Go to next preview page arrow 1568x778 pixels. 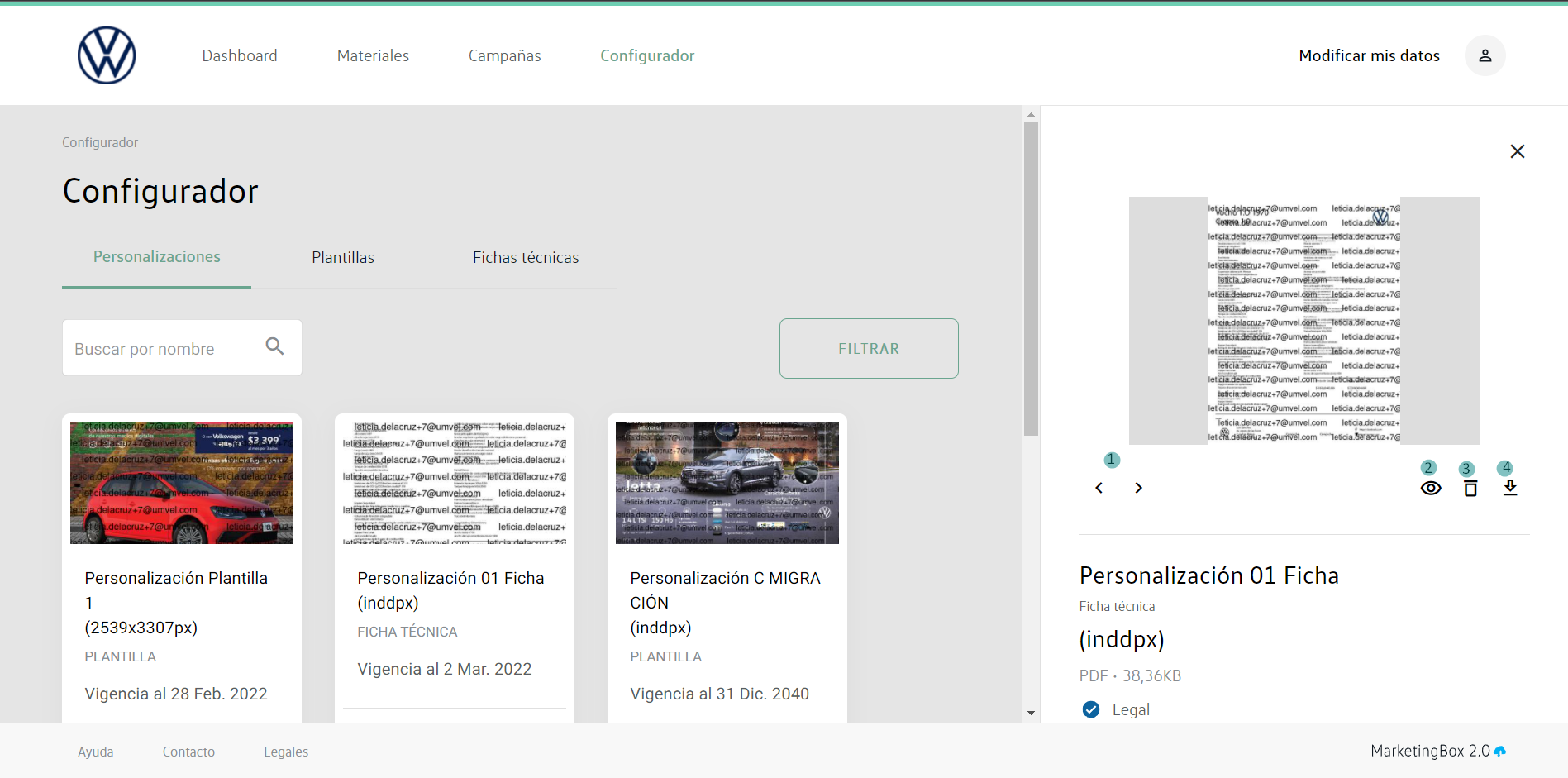[1138, 488]
